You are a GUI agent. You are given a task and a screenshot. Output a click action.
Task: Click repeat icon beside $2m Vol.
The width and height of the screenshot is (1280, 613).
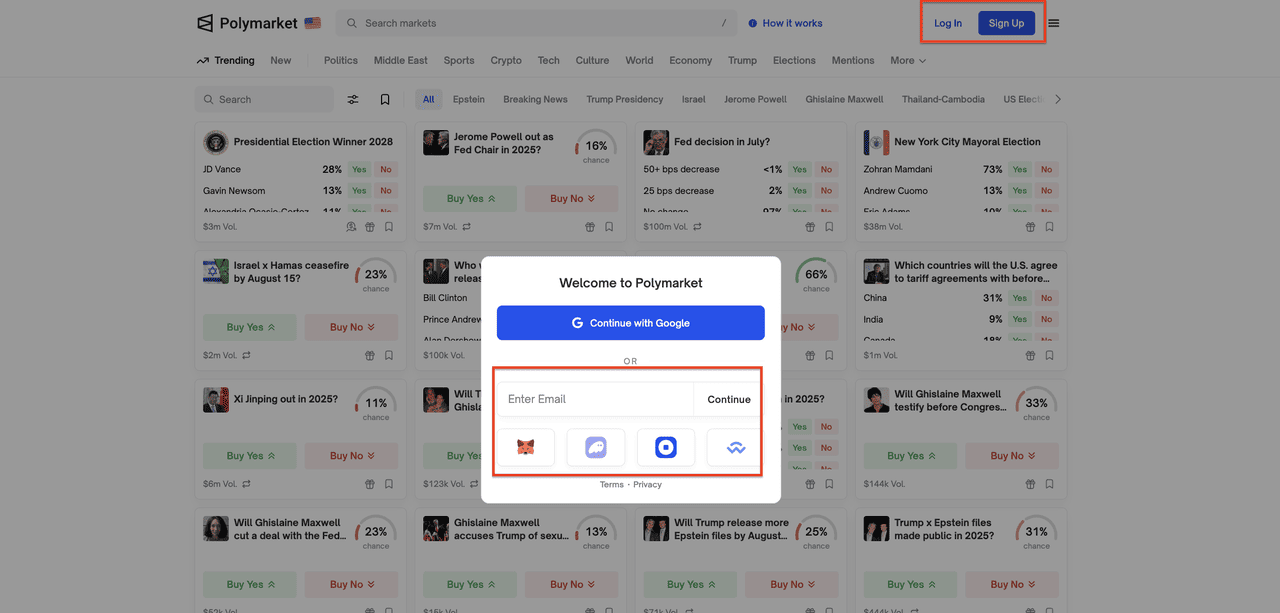246,355
